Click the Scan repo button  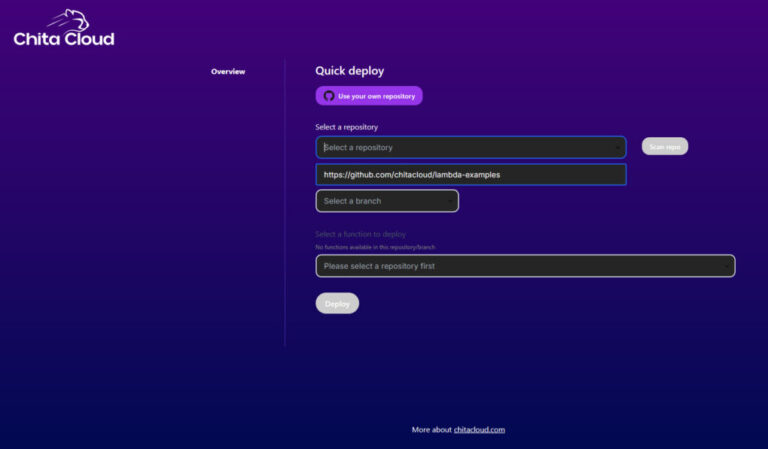tap(665, 146)
